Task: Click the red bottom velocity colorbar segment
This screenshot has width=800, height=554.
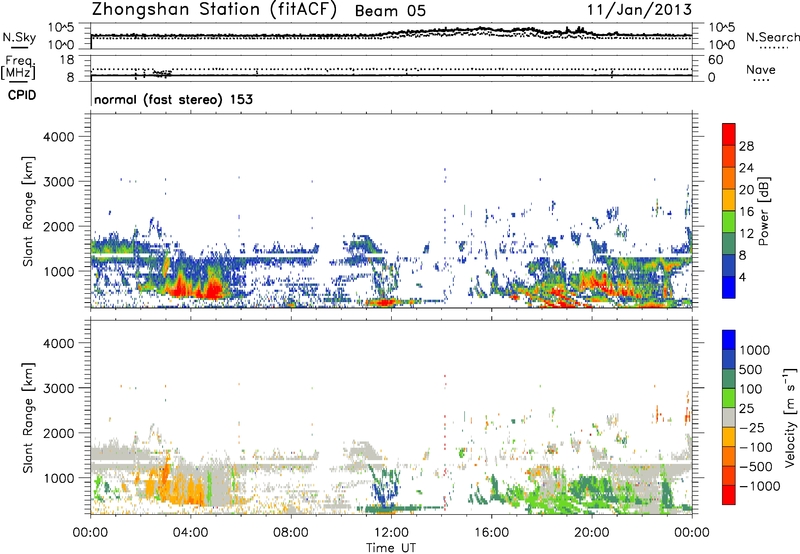Action: 729,495
